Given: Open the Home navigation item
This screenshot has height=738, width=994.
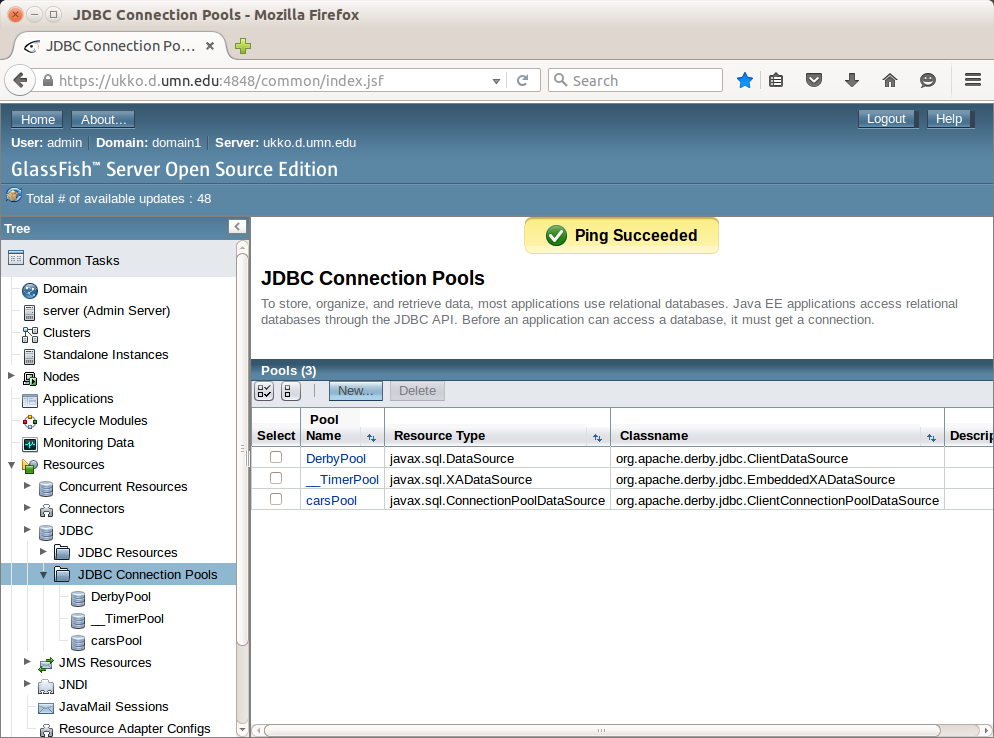Looking at the screenshot, I should [36, 119].
